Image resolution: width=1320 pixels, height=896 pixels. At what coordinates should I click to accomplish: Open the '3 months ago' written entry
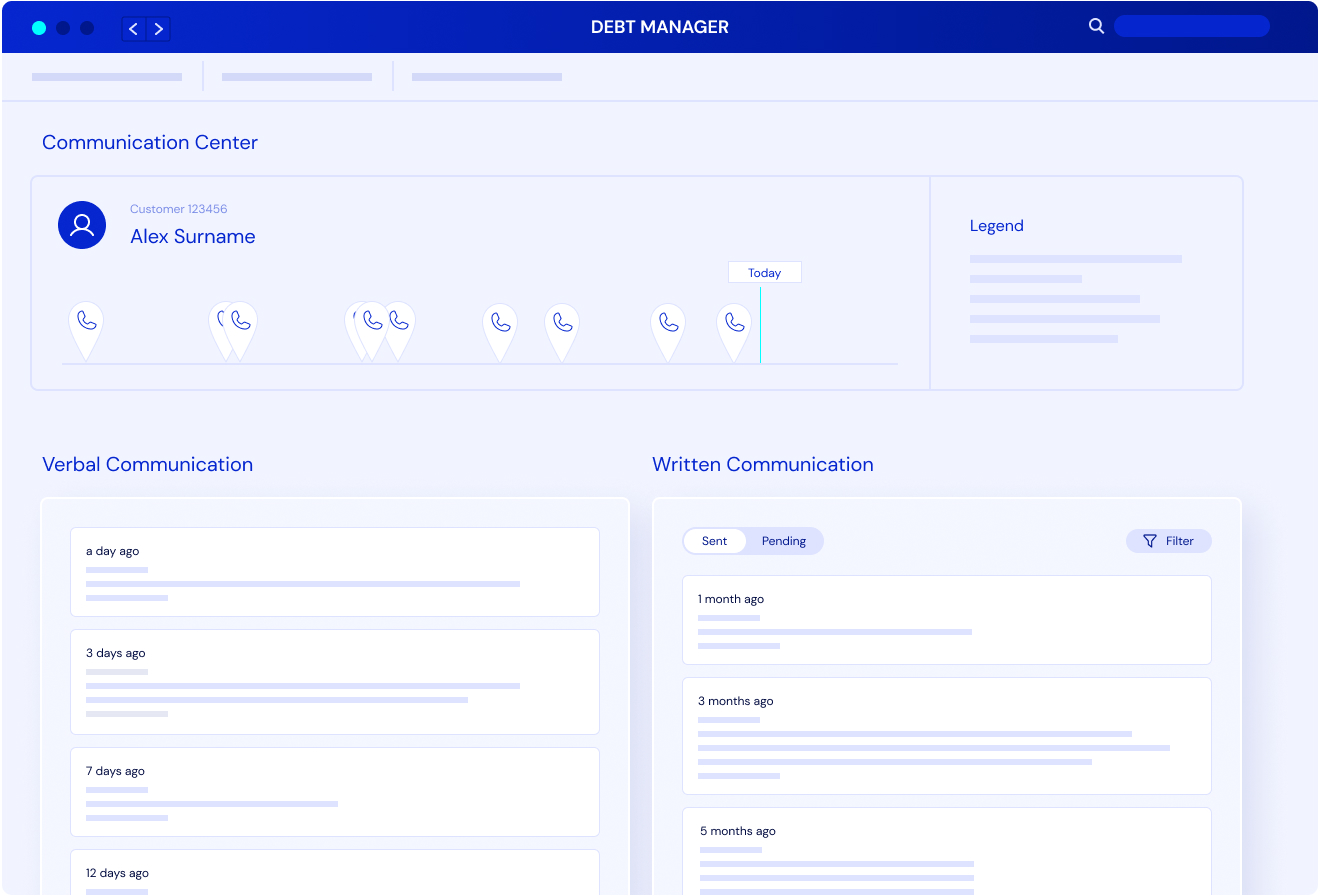tap(946, 736)
